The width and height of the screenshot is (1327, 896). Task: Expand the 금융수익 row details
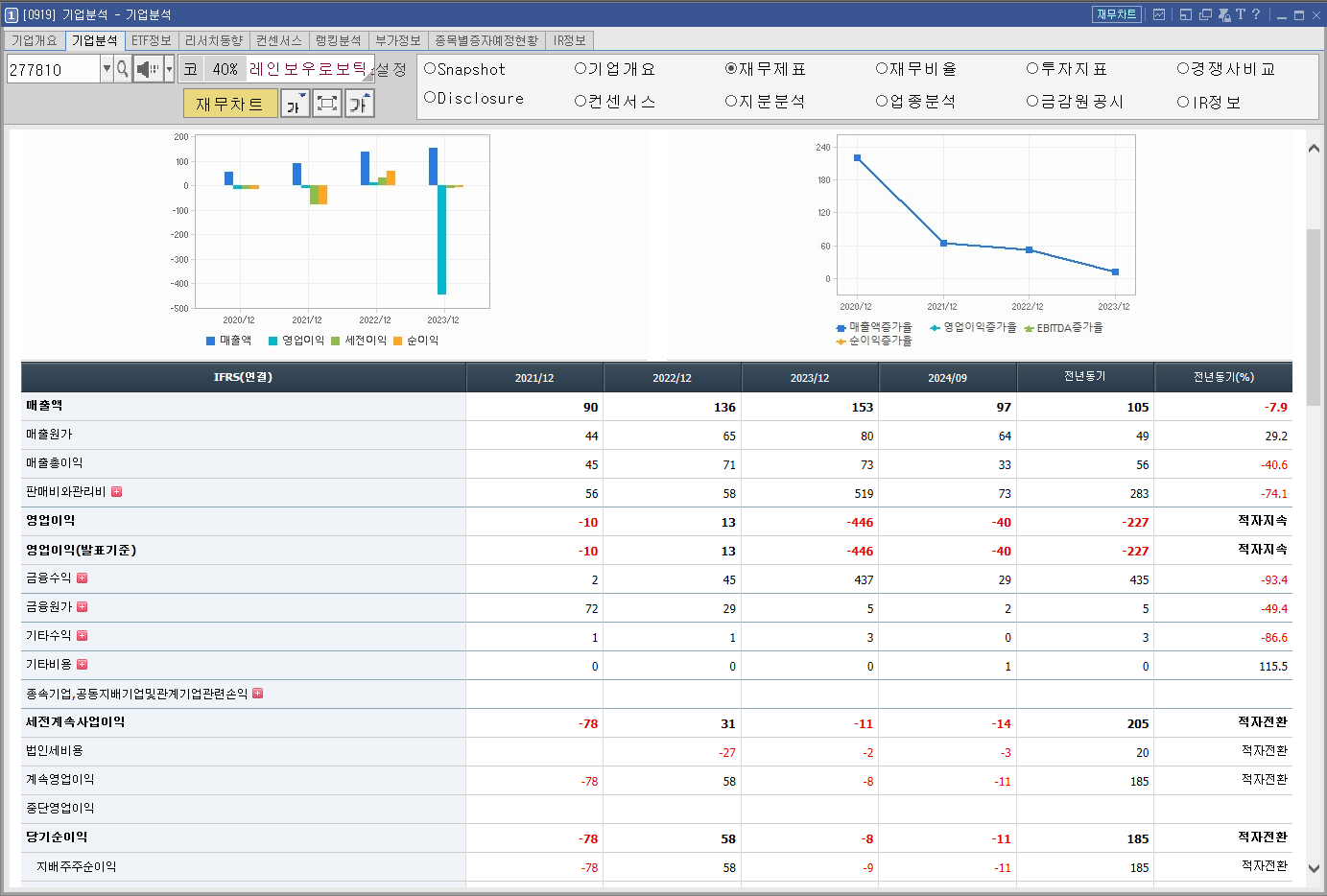coord(82,578)
